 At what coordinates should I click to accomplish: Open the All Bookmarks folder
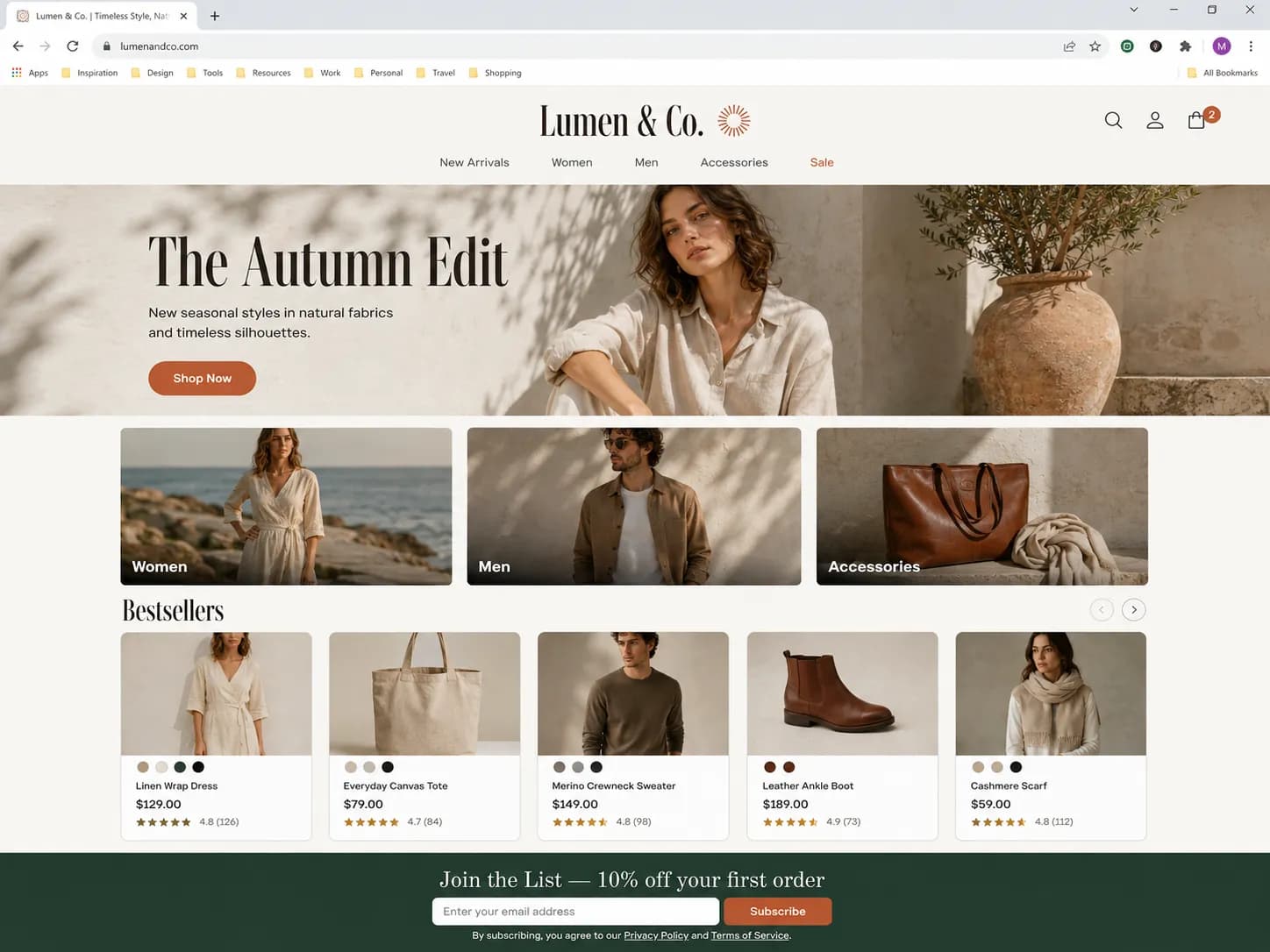[1222, 73]
